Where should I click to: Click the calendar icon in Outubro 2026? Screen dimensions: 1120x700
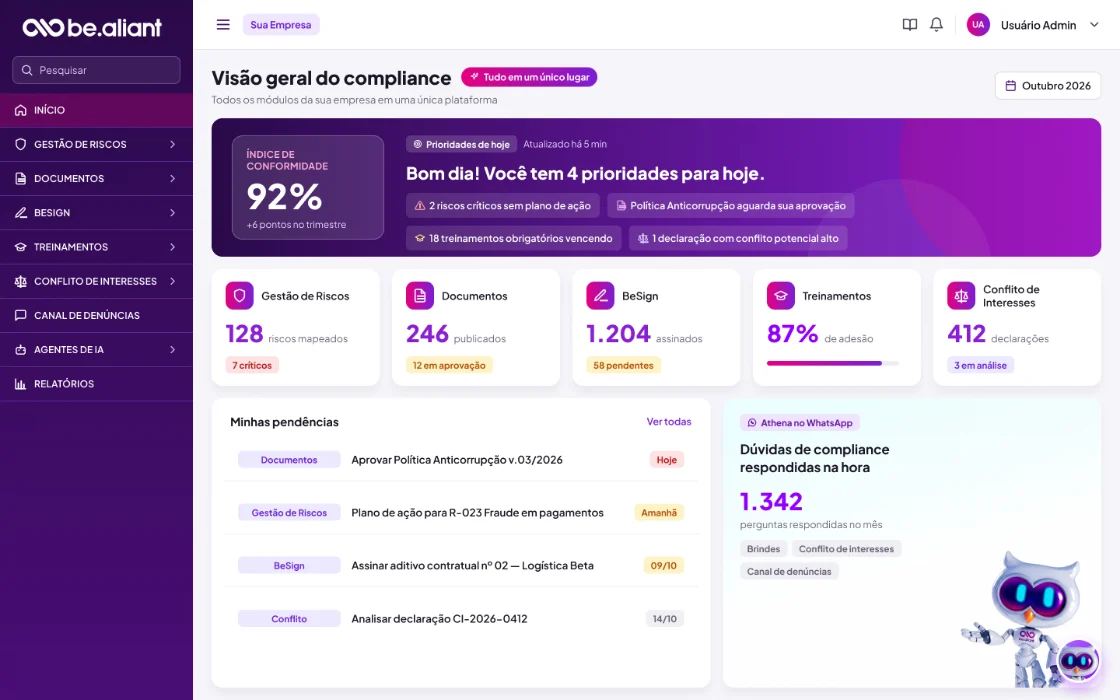tap(1011, 86)
